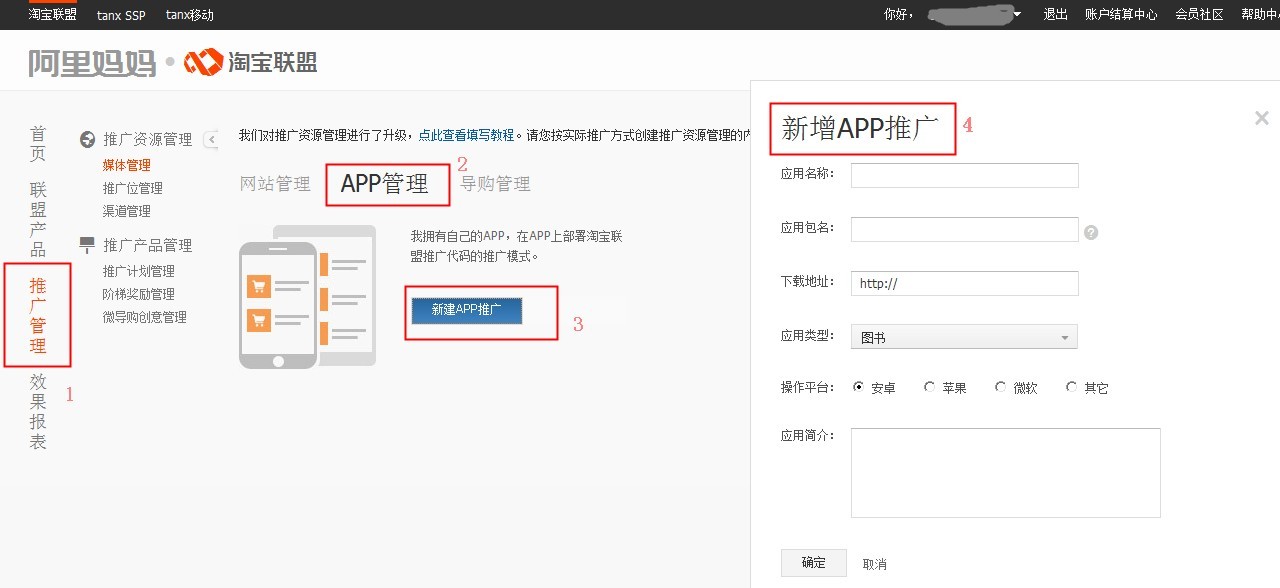Click the phone illustration thumbnail

coord(307,296)
